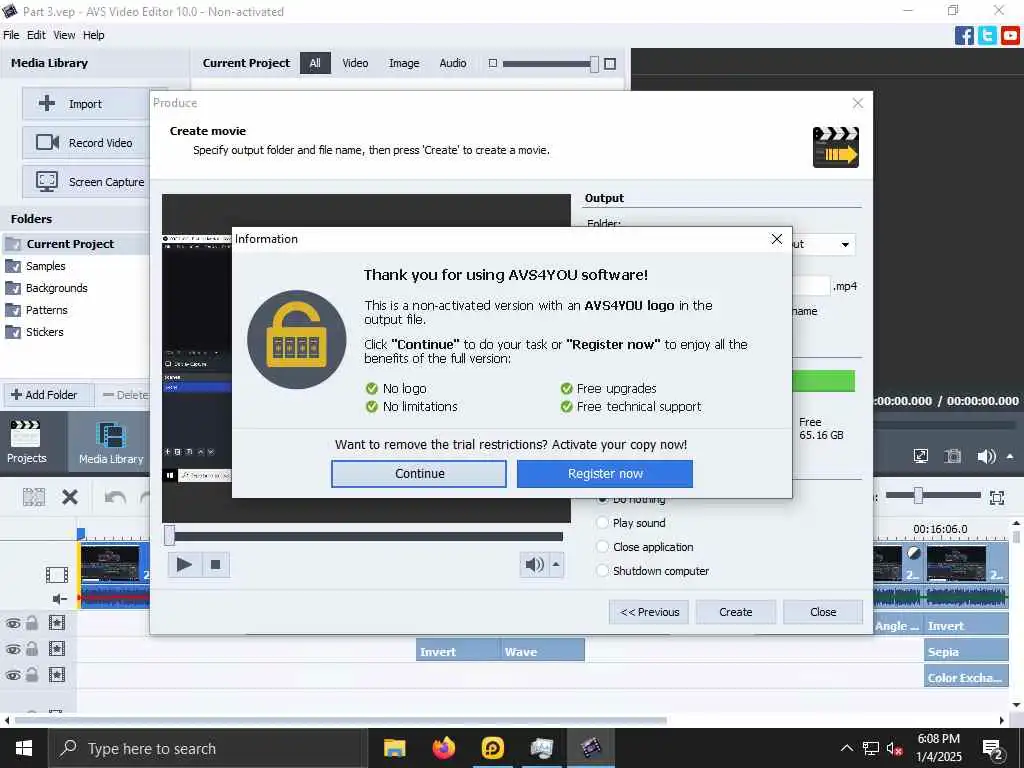Switch to the Video filter tab
This screenshot has width=1024, height=768.
[x=355, y=63]
